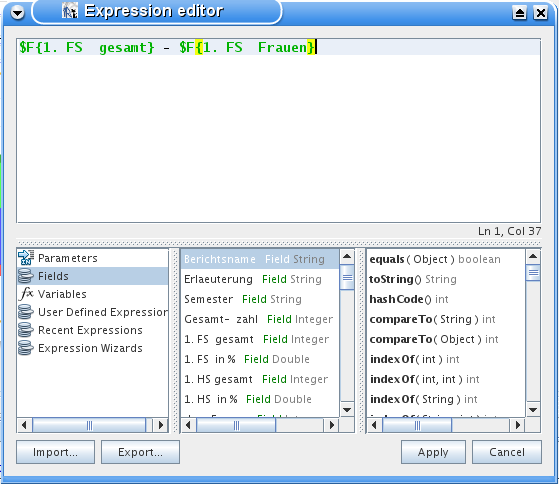This screenshot has width=559, height=484.
Task: Click the Parameters category icon
Action: pyautogui.click(x=26, y=258)
